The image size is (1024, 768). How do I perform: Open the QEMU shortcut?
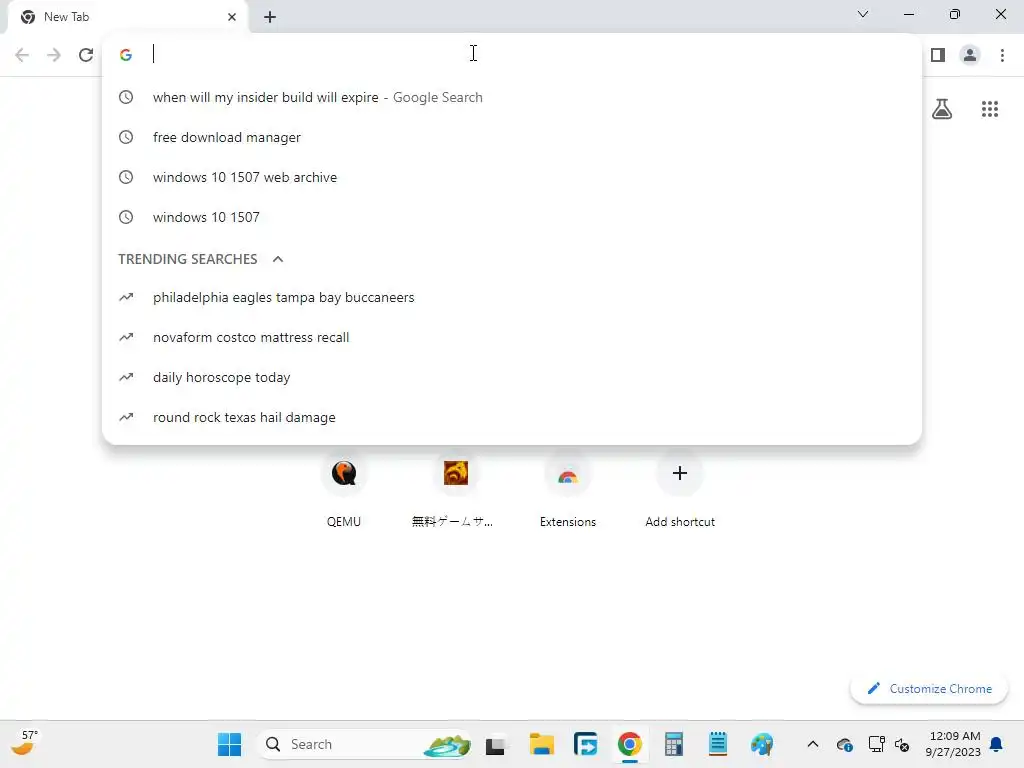coord(344,490)
